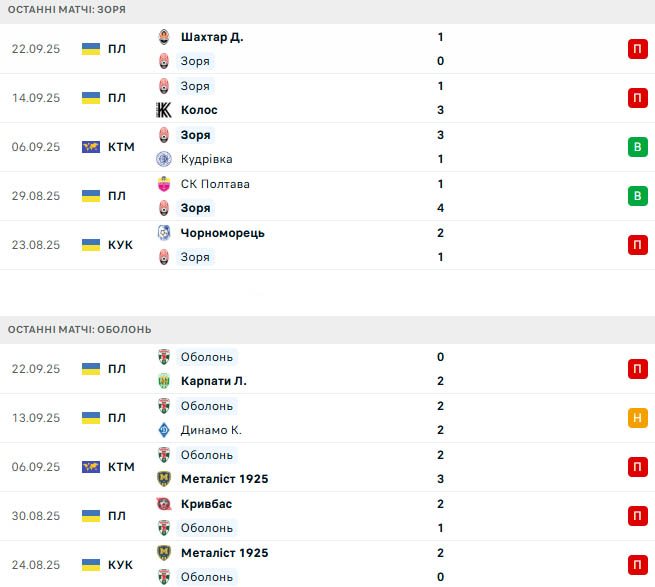Click the KUK league label on 23.08.25
The width and height of the screenshot is (655, 587).
point(120,245)
